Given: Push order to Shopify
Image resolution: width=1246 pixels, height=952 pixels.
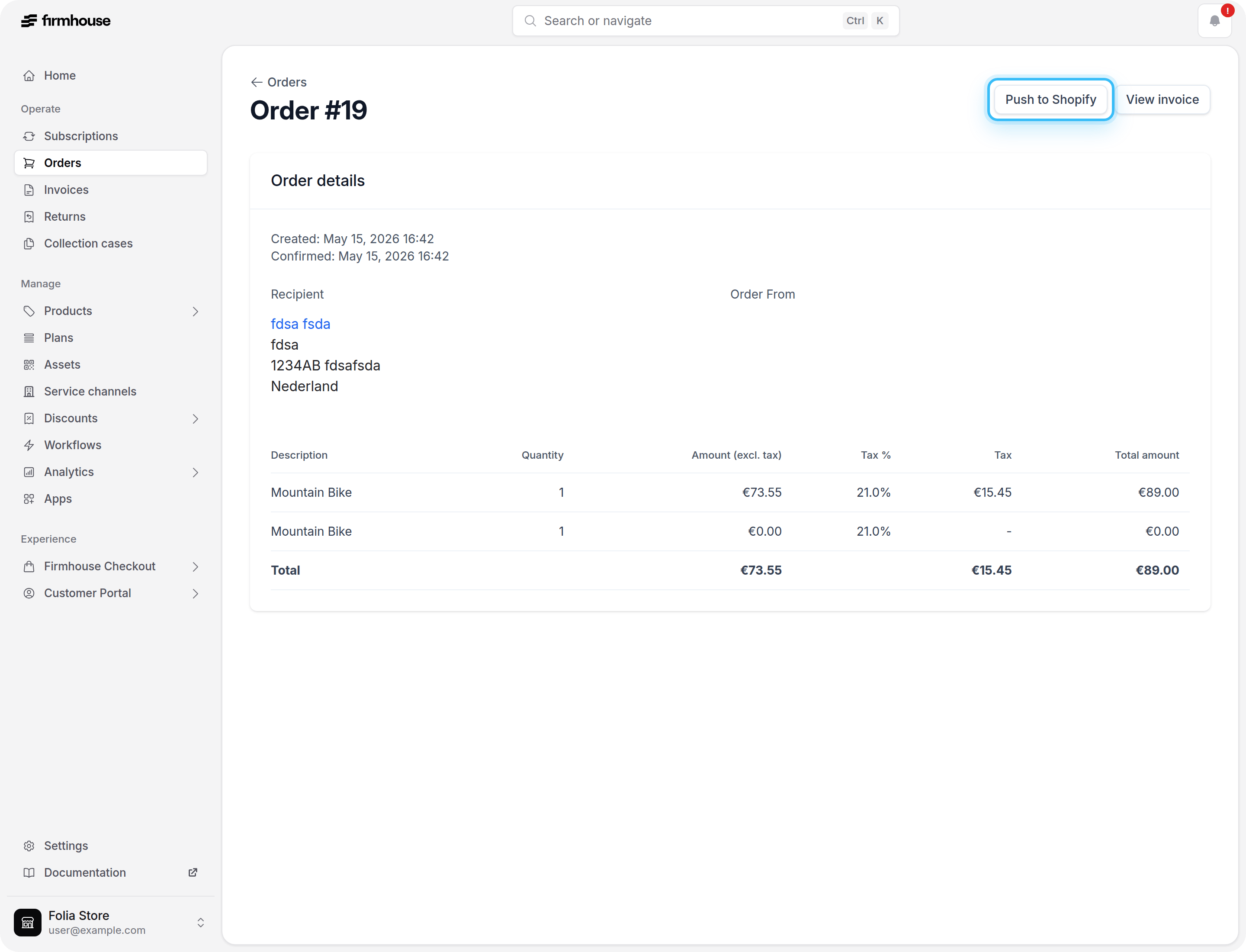Looking at the screenshot, I should pyautogui.click(x=1050, y=100).
